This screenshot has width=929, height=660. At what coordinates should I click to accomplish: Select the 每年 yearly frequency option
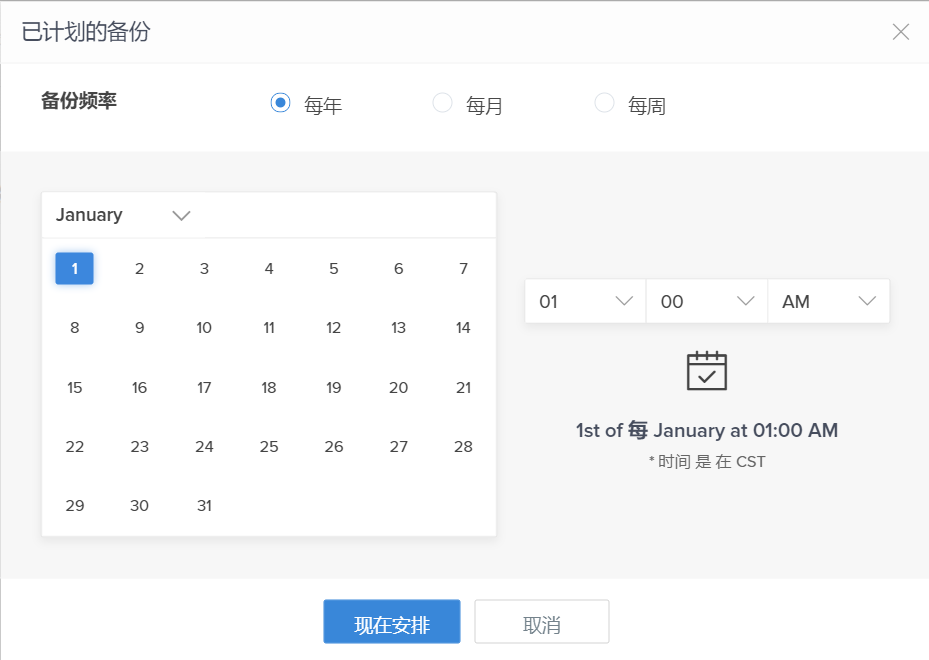tap(281, 103)
